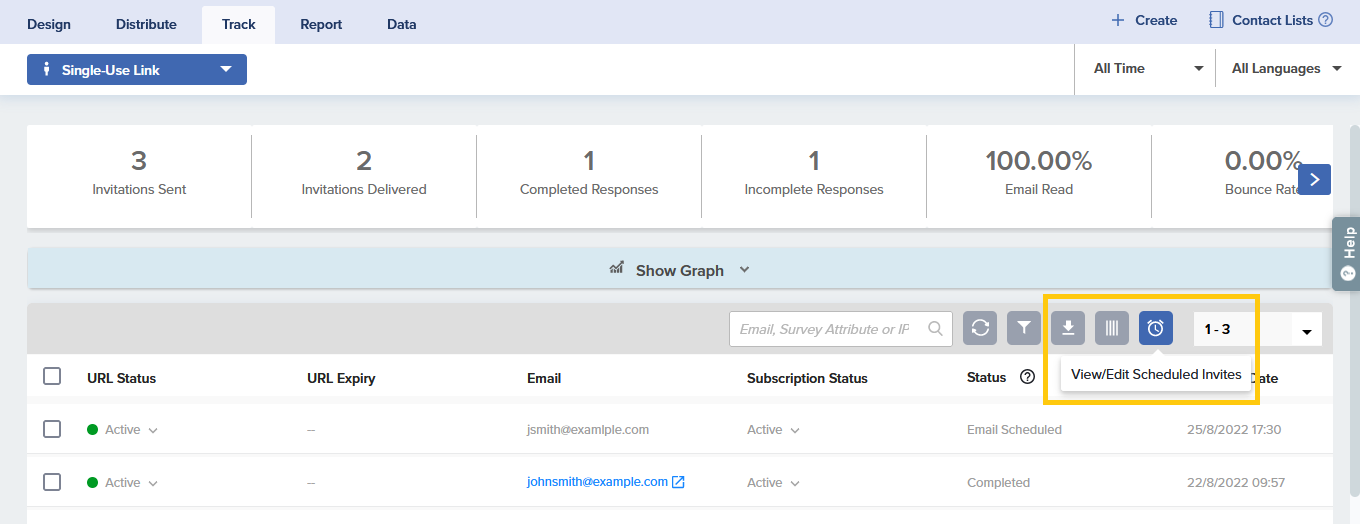The image size is (1360, 524).
Task: Click the Create button
Action: pos(1144,20)
